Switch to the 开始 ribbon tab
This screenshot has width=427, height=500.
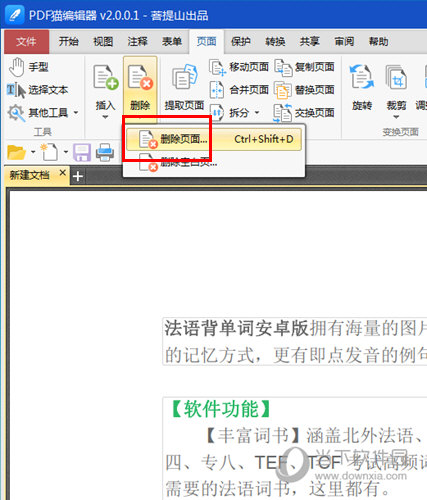coord(68,42)
